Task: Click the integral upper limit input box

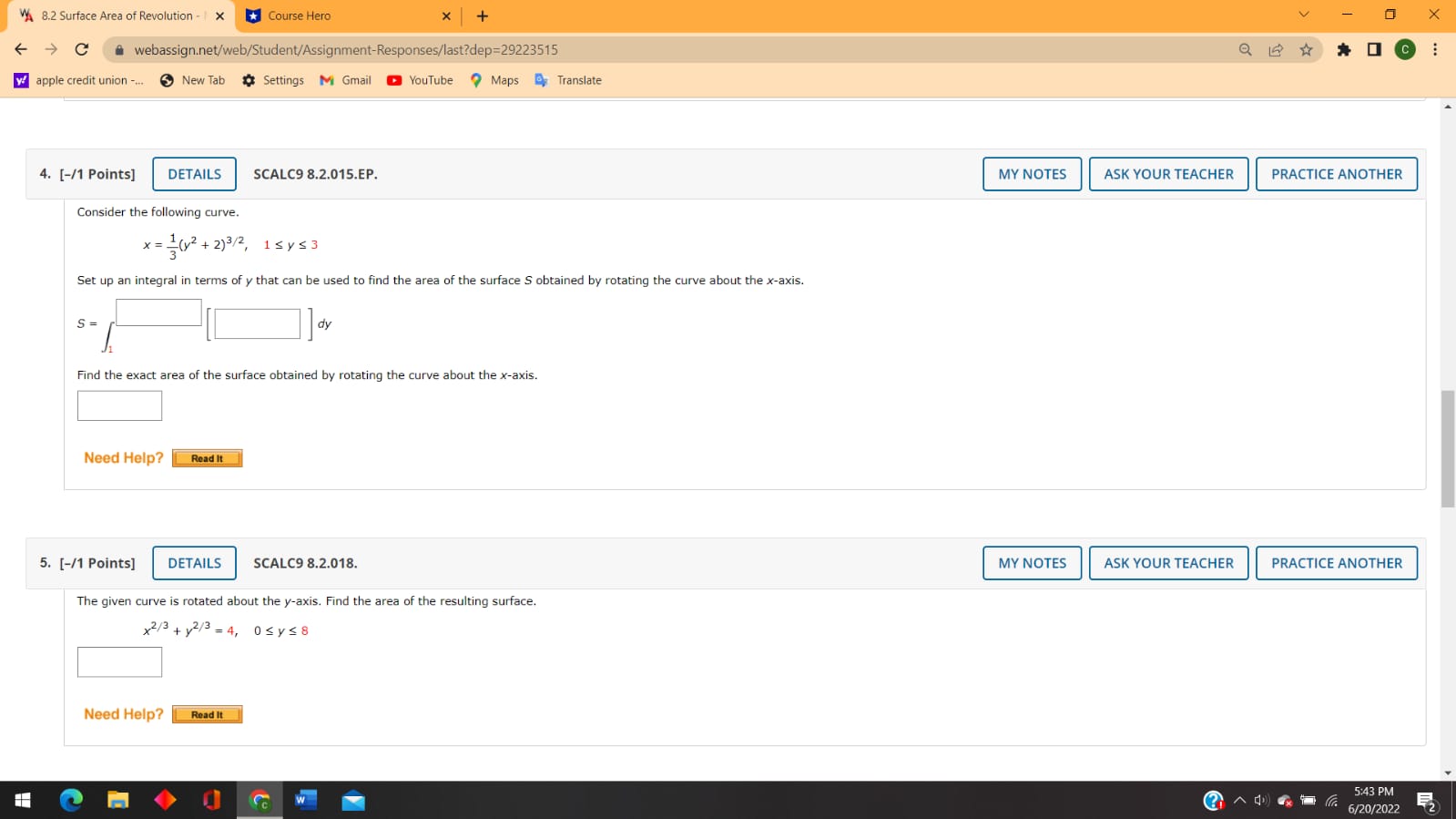Action: 158,312
